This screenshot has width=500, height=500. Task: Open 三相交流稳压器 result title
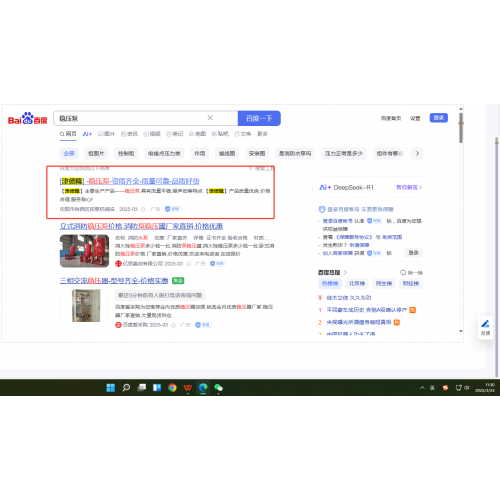tap(114, 280)
